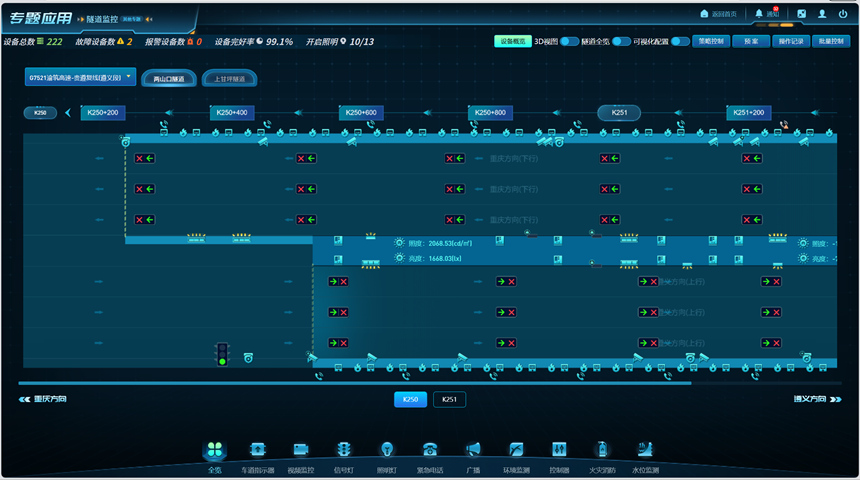
Task: Open the 照明灯 lighting bulb icon
Action: (387, 450)
